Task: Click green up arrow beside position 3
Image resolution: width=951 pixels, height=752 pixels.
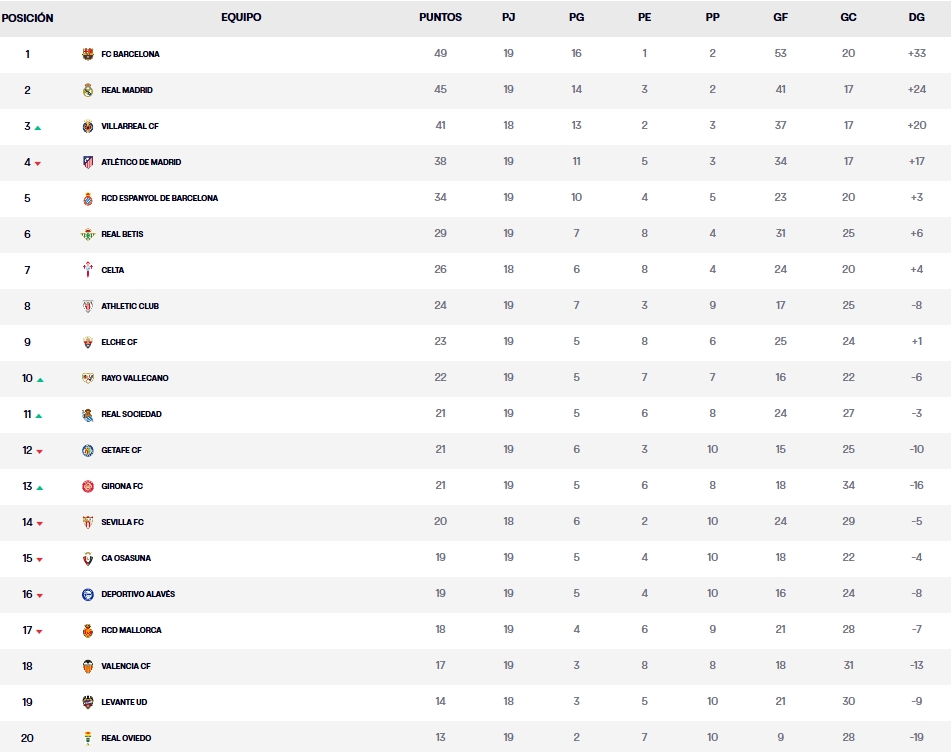Action: [38, 128]
